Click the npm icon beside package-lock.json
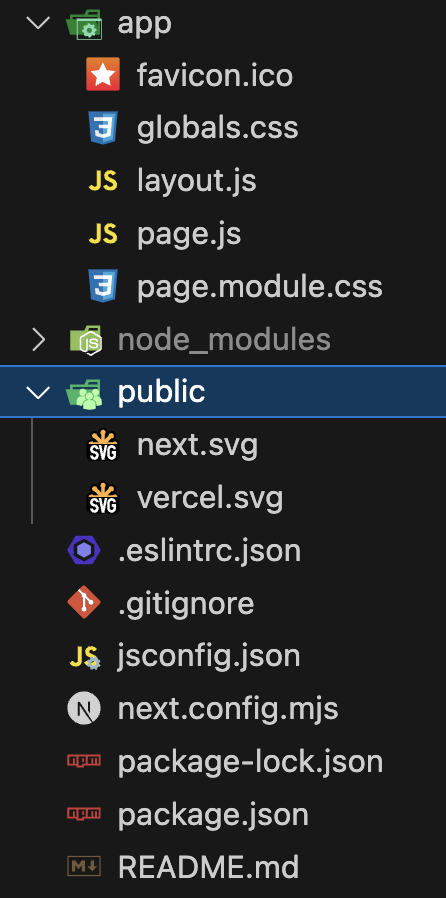This screenshot has width=446, height=898. (x=84, y=761)
